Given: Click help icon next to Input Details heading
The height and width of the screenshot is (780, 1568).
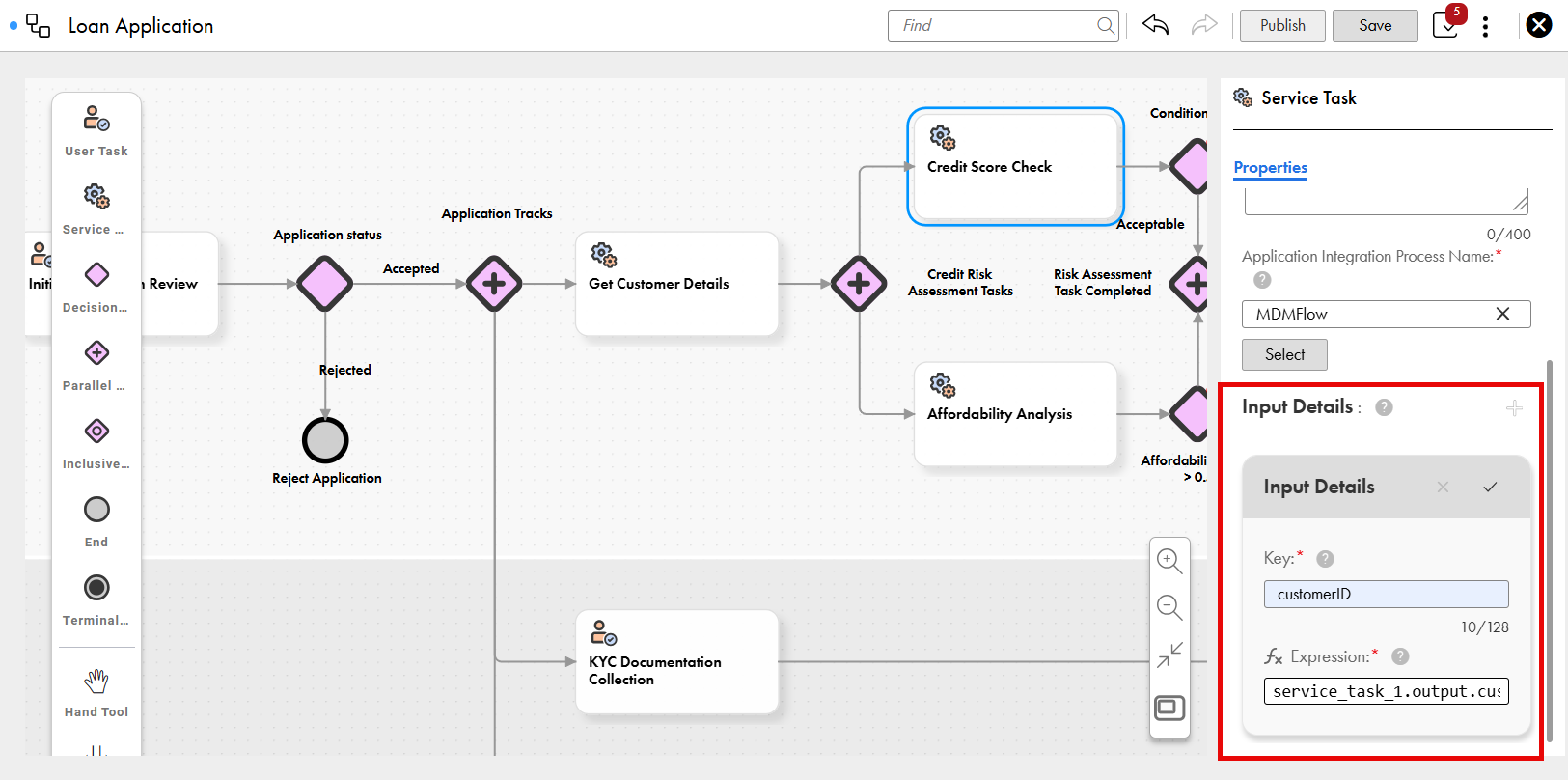Looking at the screenshot, I should pyautogui.click(x=1384, y=407).
